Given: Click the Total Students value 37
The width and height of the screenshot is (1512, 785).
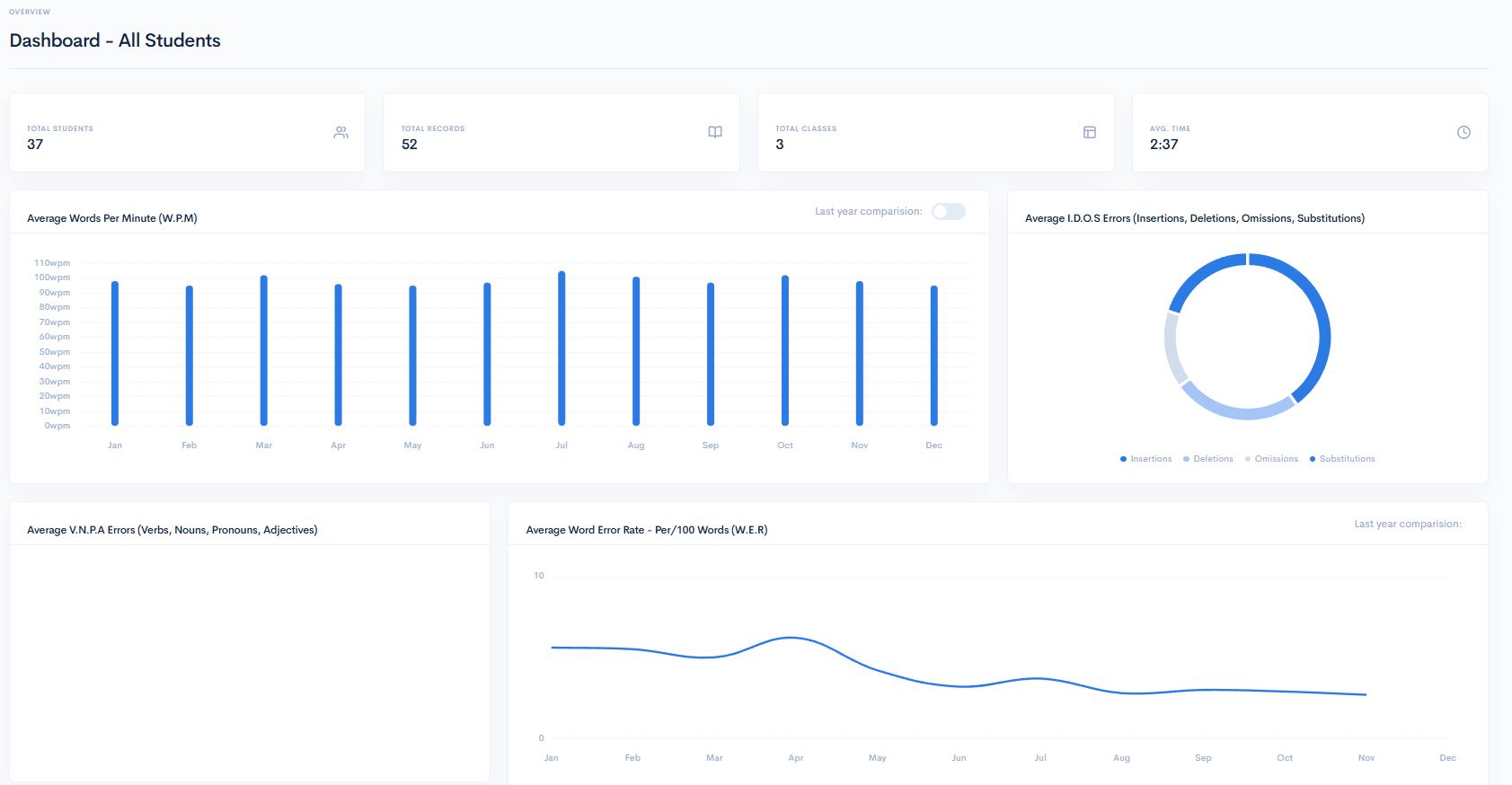Looking at the screenshot, I should 35,145.
